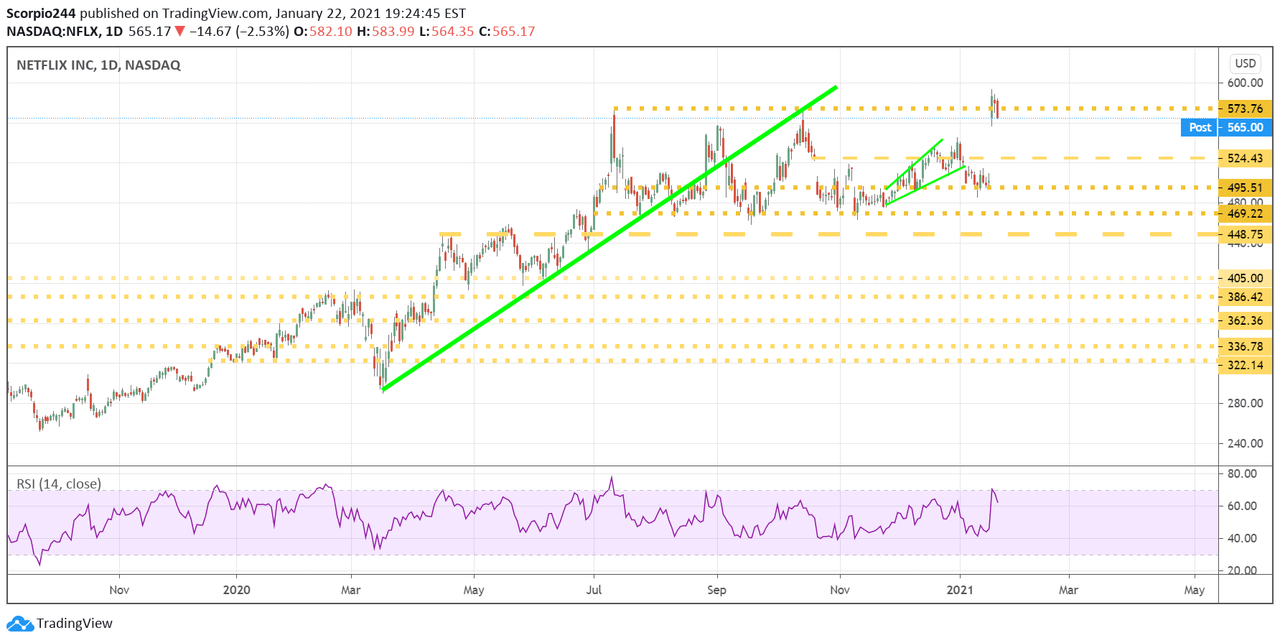Click the 573.76 price label
The image size is (1280, 643).
[1245, 108]
